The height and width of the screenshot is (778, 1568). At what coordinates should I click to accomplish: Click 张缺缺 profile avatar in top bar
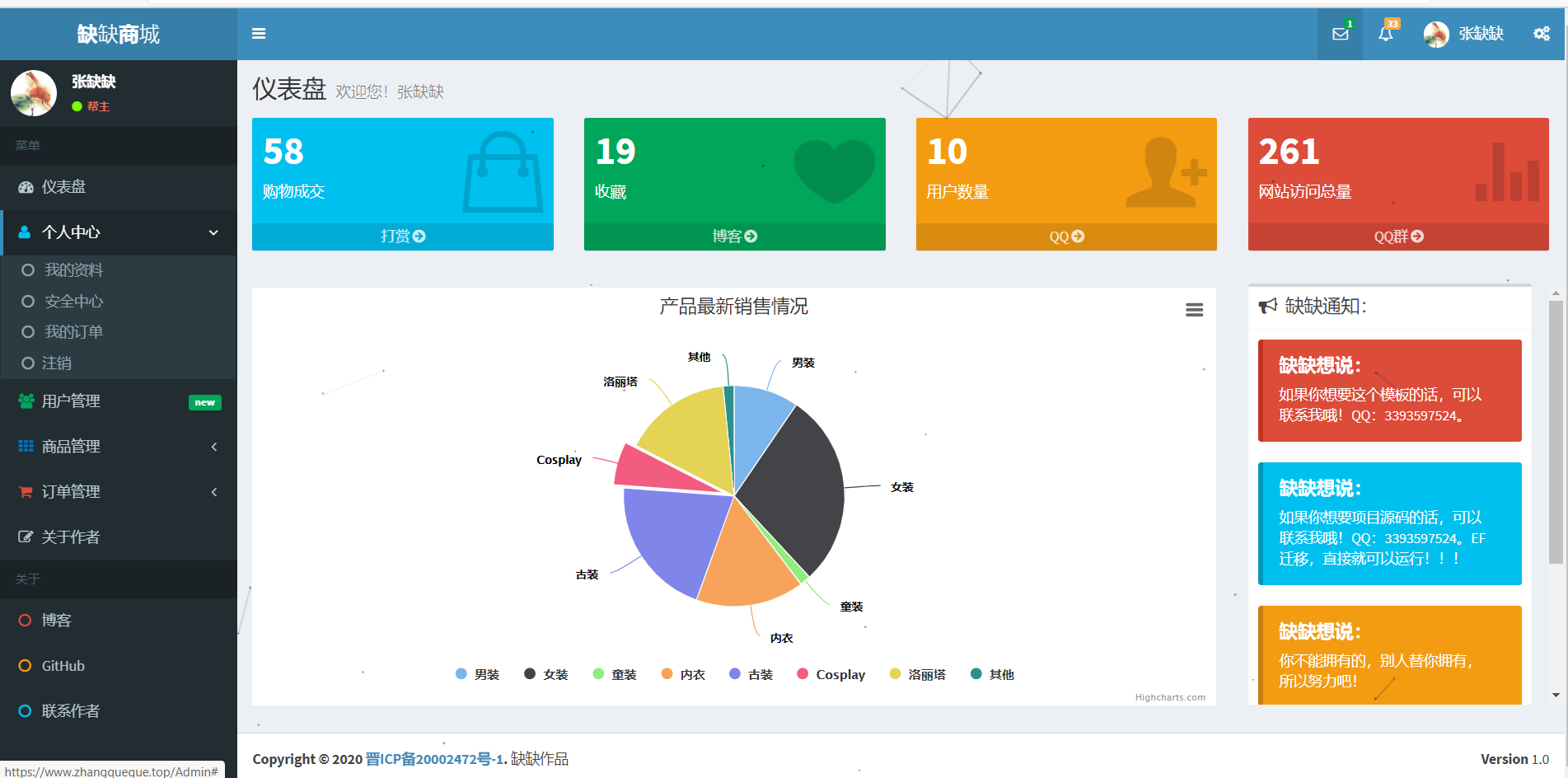tap(1435, 34)
